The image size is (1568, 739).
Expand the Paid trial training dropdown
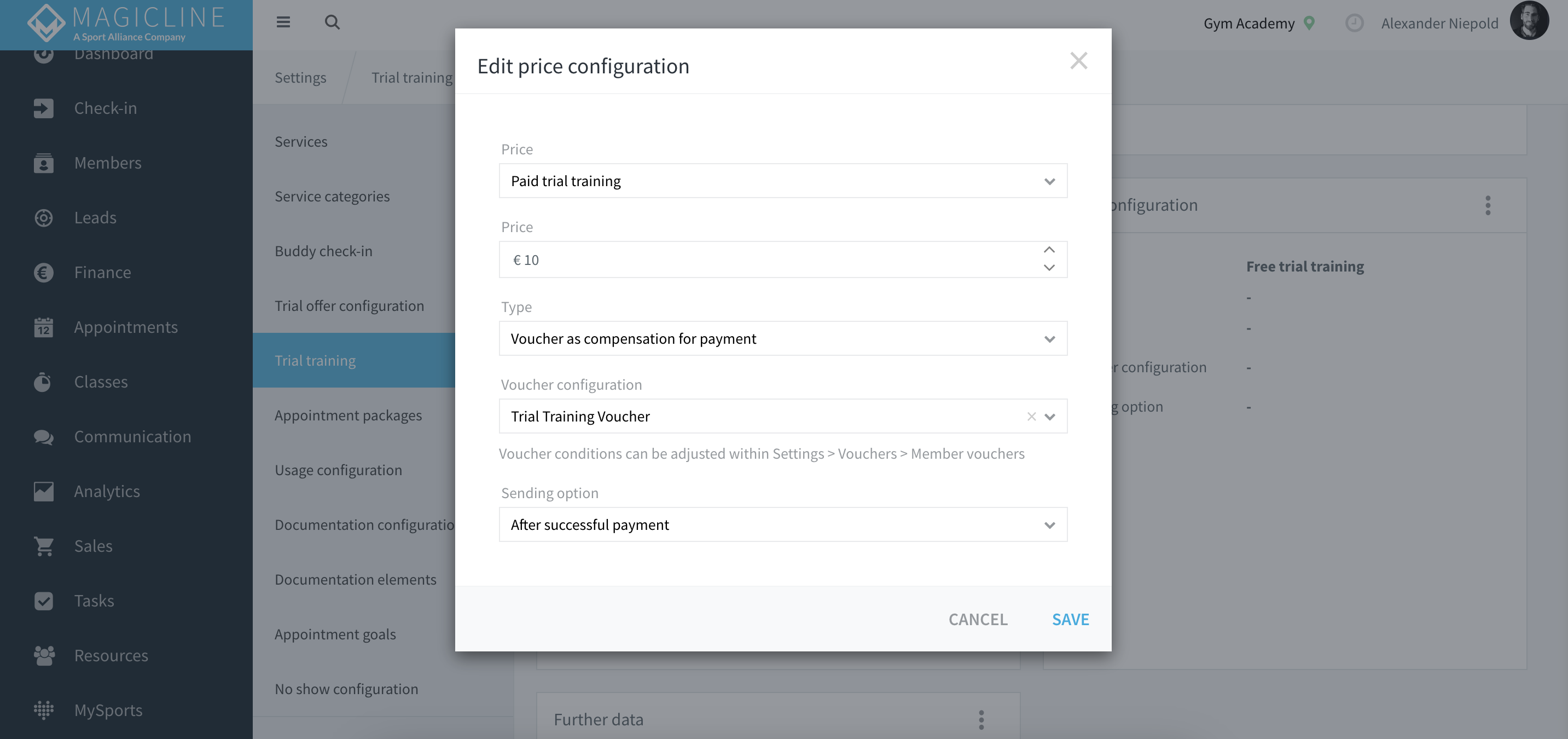click(x=783, y=181)
